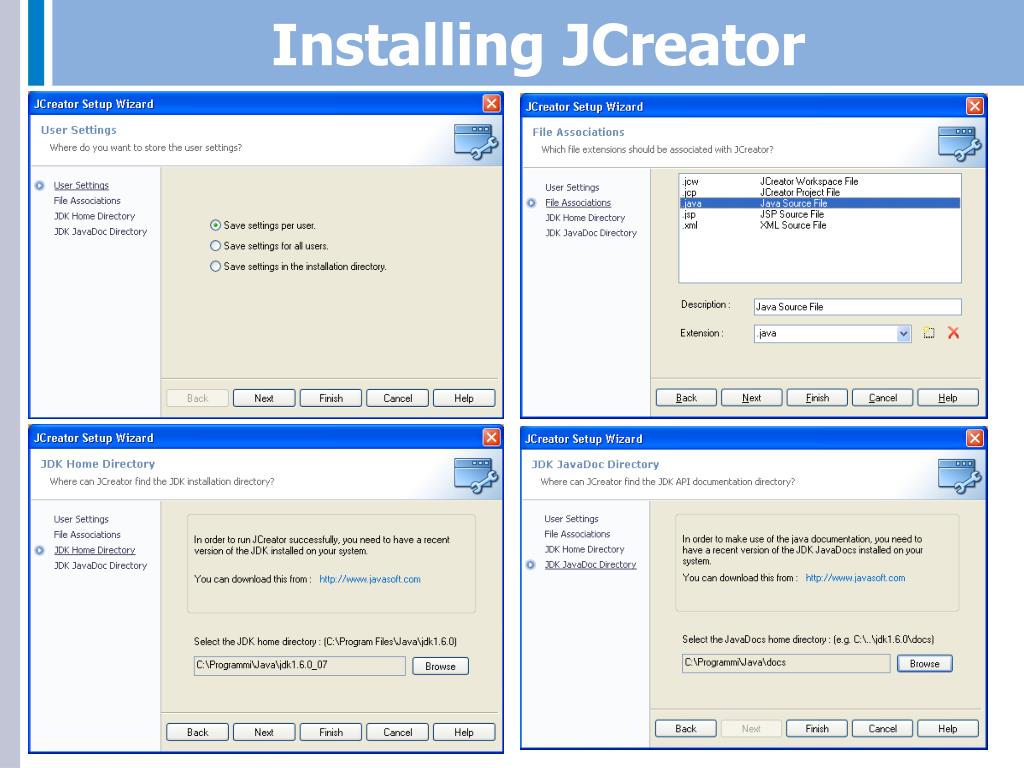Click the File Associations step bullet icon

532,203
